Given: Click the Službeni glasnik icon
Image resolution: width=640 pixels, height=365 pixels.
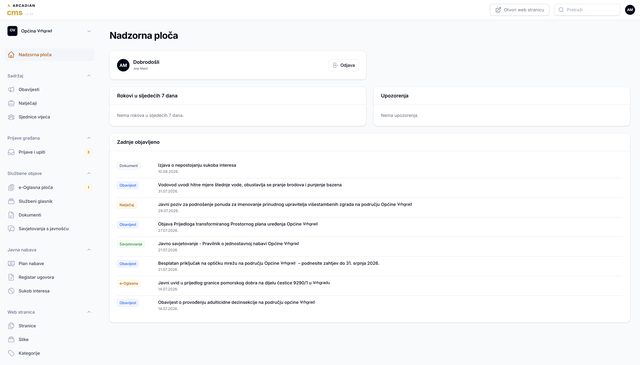Looking at the screenshot, I should click(x=11, y=201).
